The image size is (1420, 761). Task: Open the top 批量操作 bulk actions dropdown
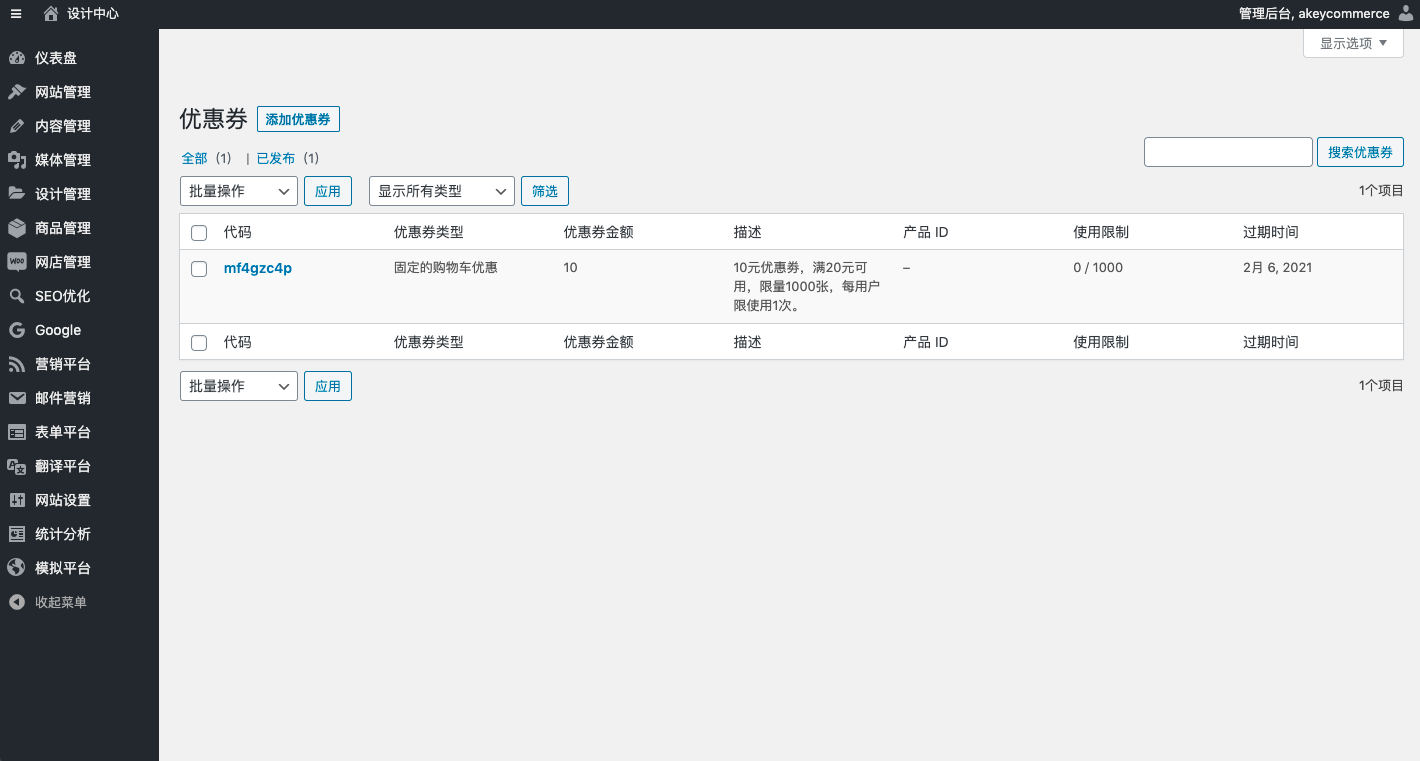pyautogui.click(x=239, y=191)
